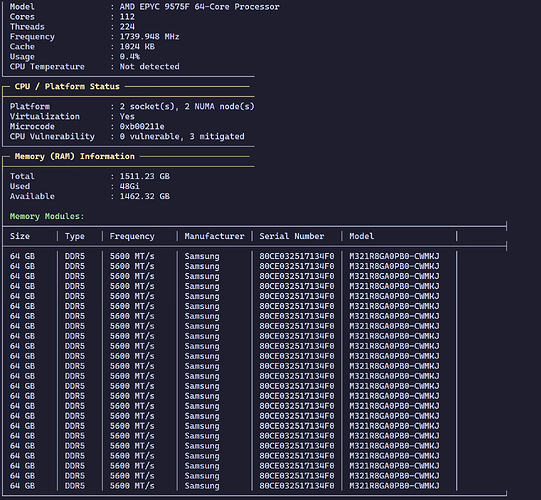Click the 'Manufacturer' column header
Screen dimensions: 541x500
(x=214, y=236)
